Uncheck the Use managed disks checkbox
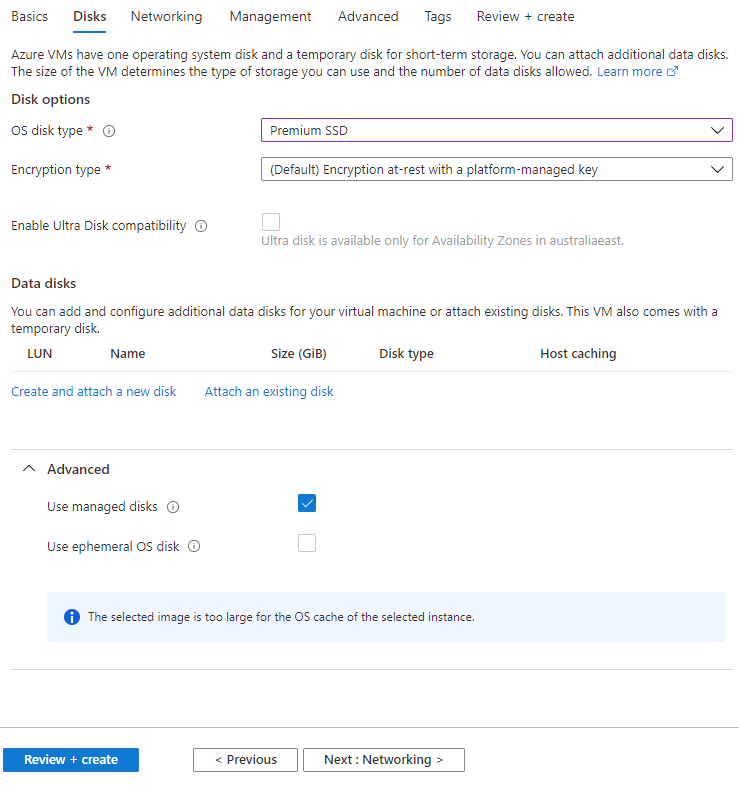The image size is (739, 797). (307, 503)
